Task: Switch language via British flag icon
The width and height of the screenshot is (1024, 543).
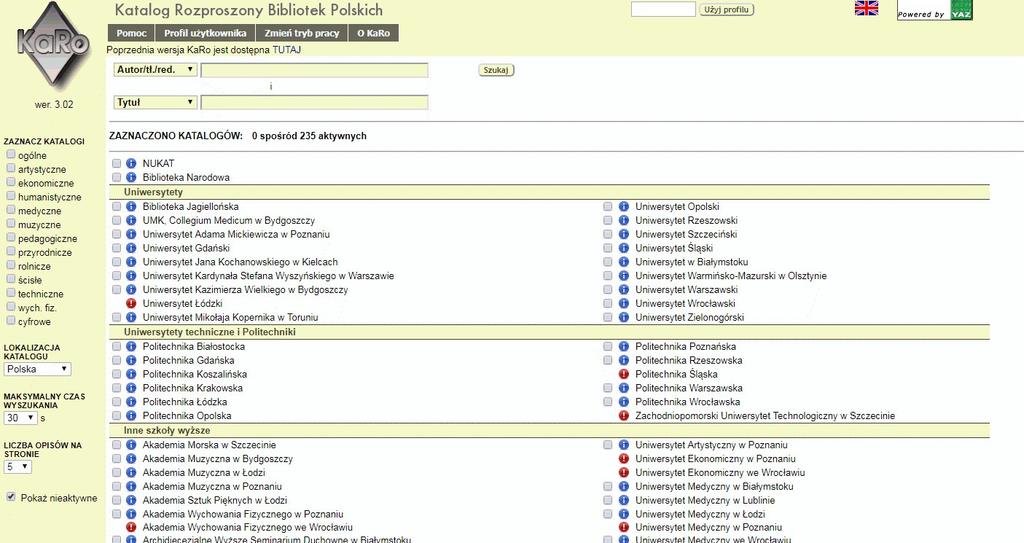Action: point(867,8)
